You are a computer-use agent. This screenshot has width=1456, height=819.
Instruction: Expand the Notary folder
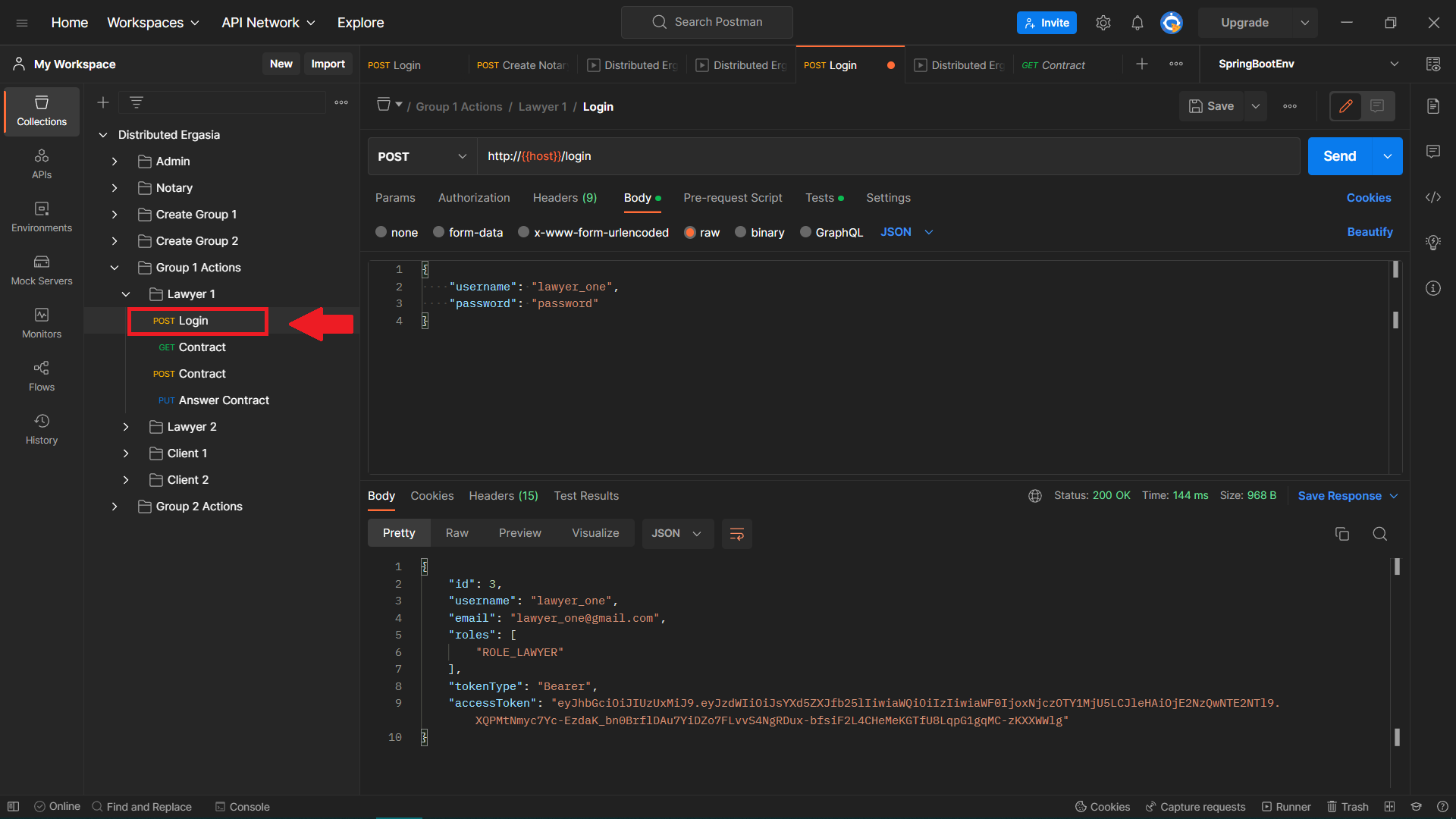tap(114, 188)
